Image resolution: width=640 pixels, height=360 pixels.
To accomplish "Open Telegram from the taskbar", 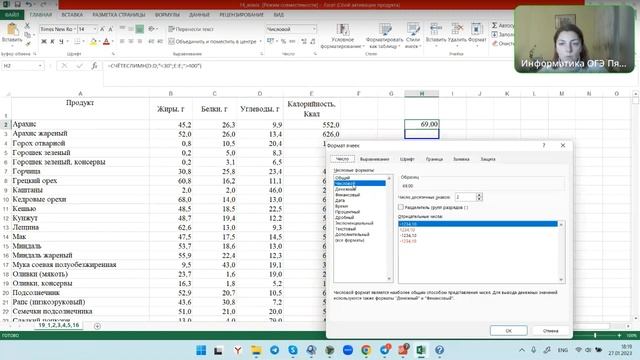I will (274, 350).
